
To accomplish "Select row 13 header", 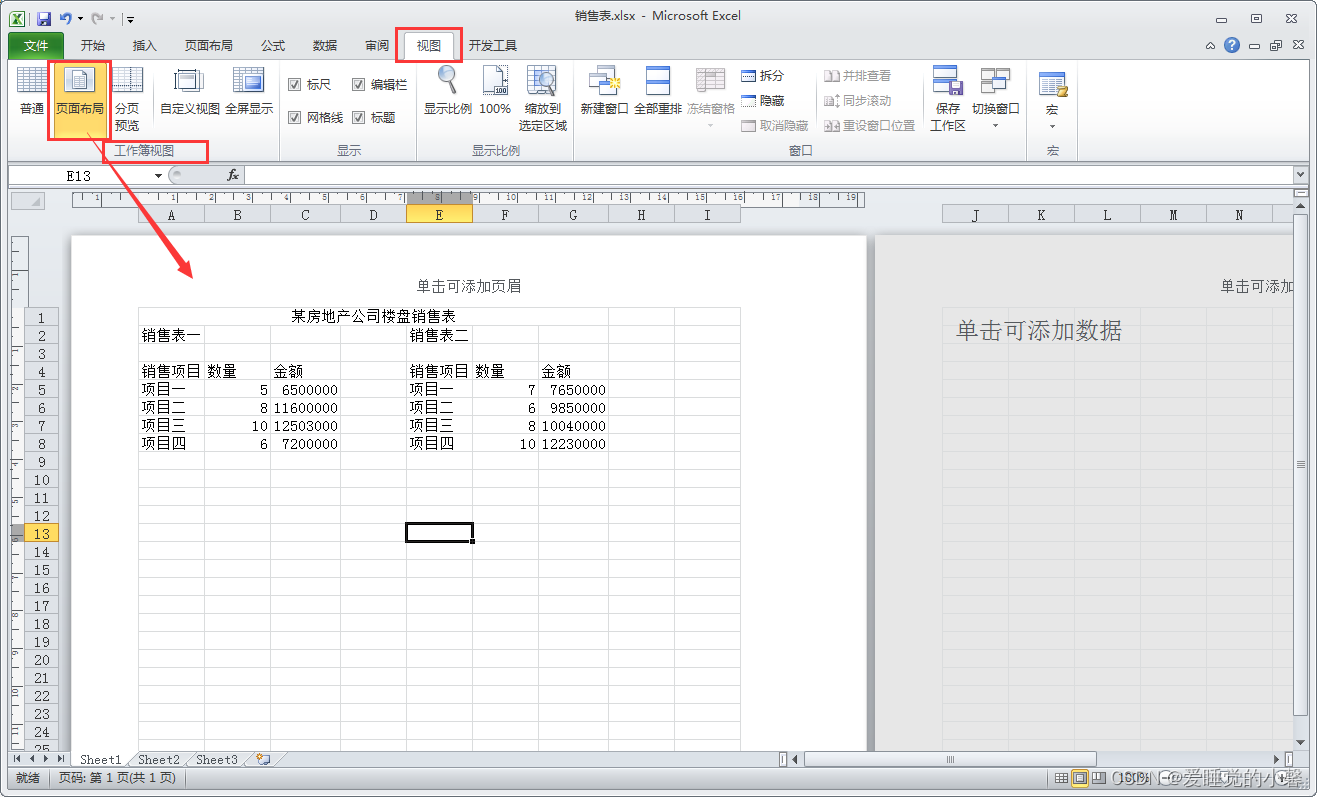I will [x=42, y=533].
